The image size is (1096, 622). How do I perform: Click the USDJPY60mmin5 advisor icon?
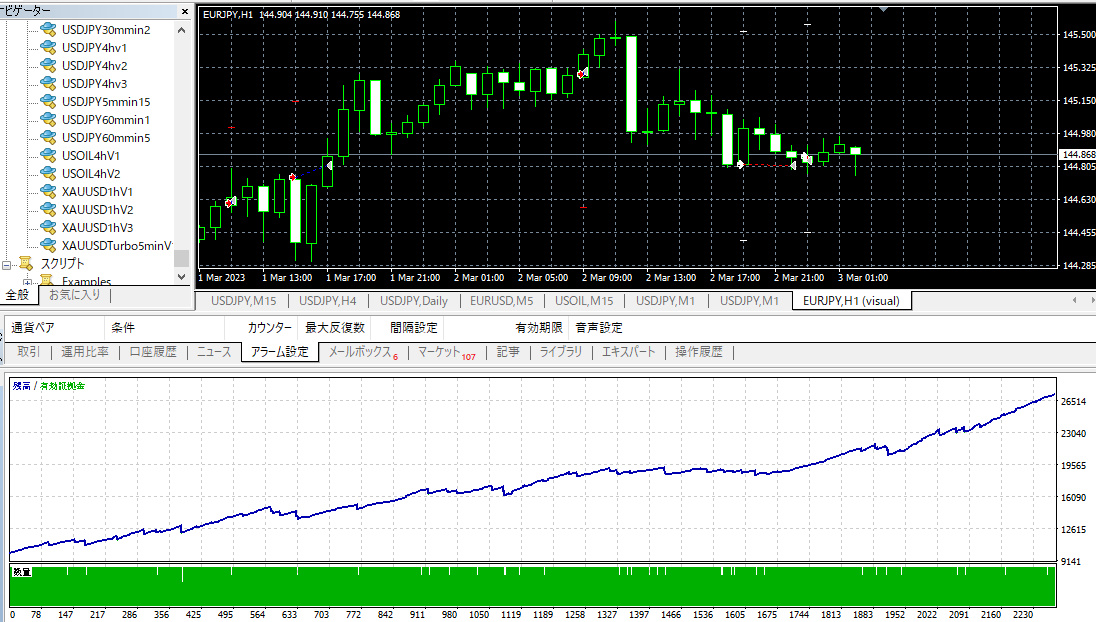tap(48, 137)
